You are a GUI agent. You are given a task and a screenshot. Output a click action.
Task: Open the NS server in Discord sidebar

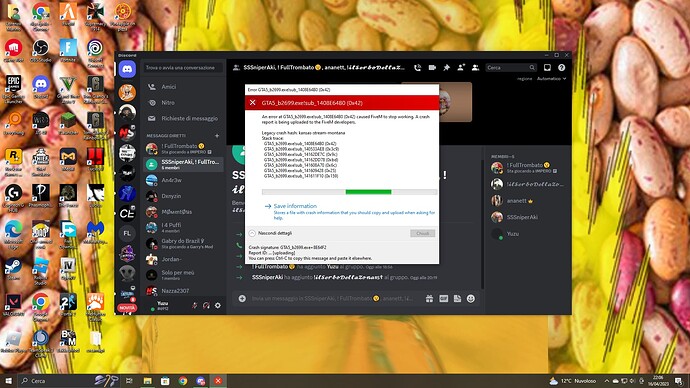click(x=127, y=132)
